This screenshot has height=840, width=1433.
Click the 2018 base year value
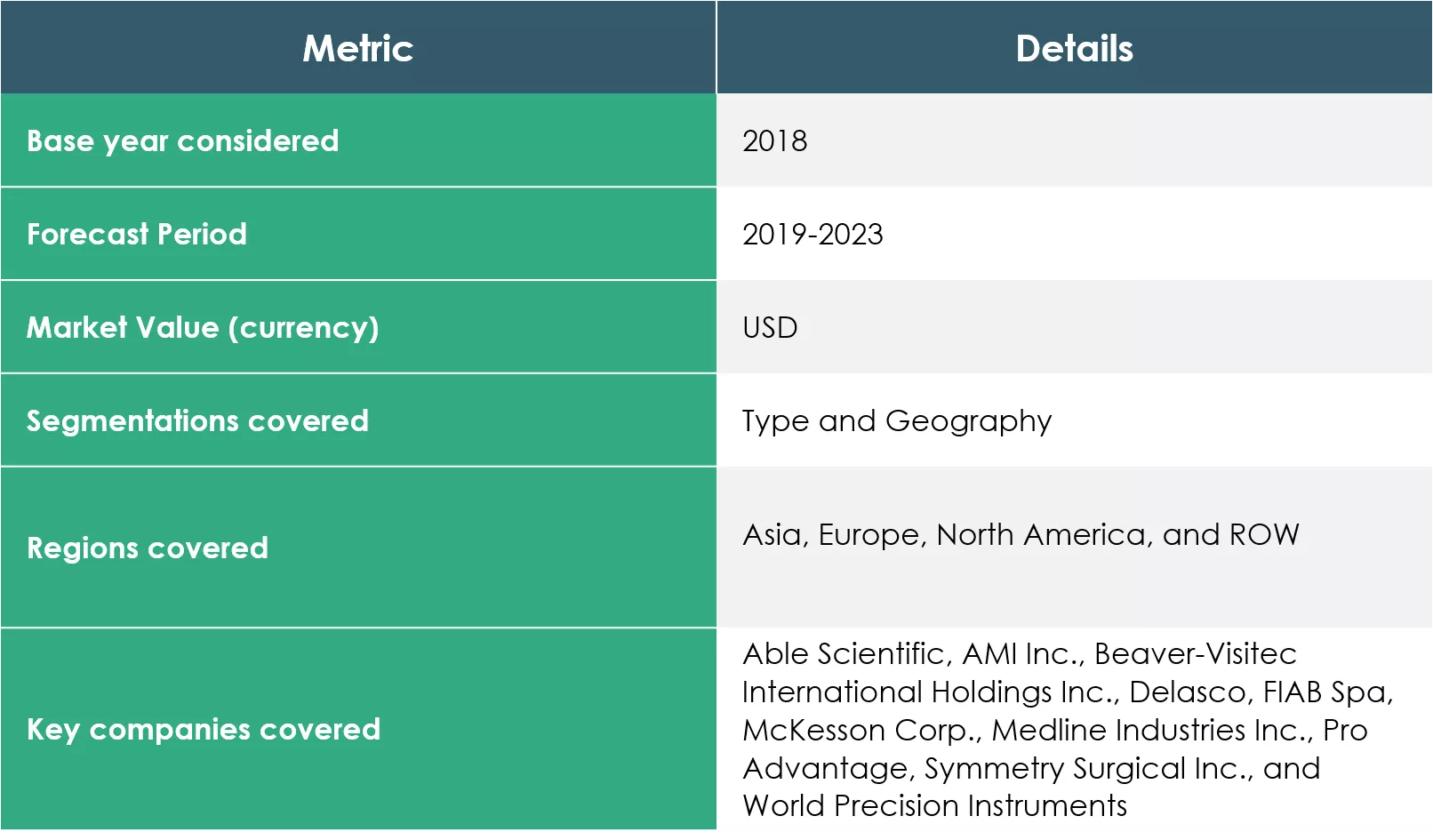pos(775,140)
